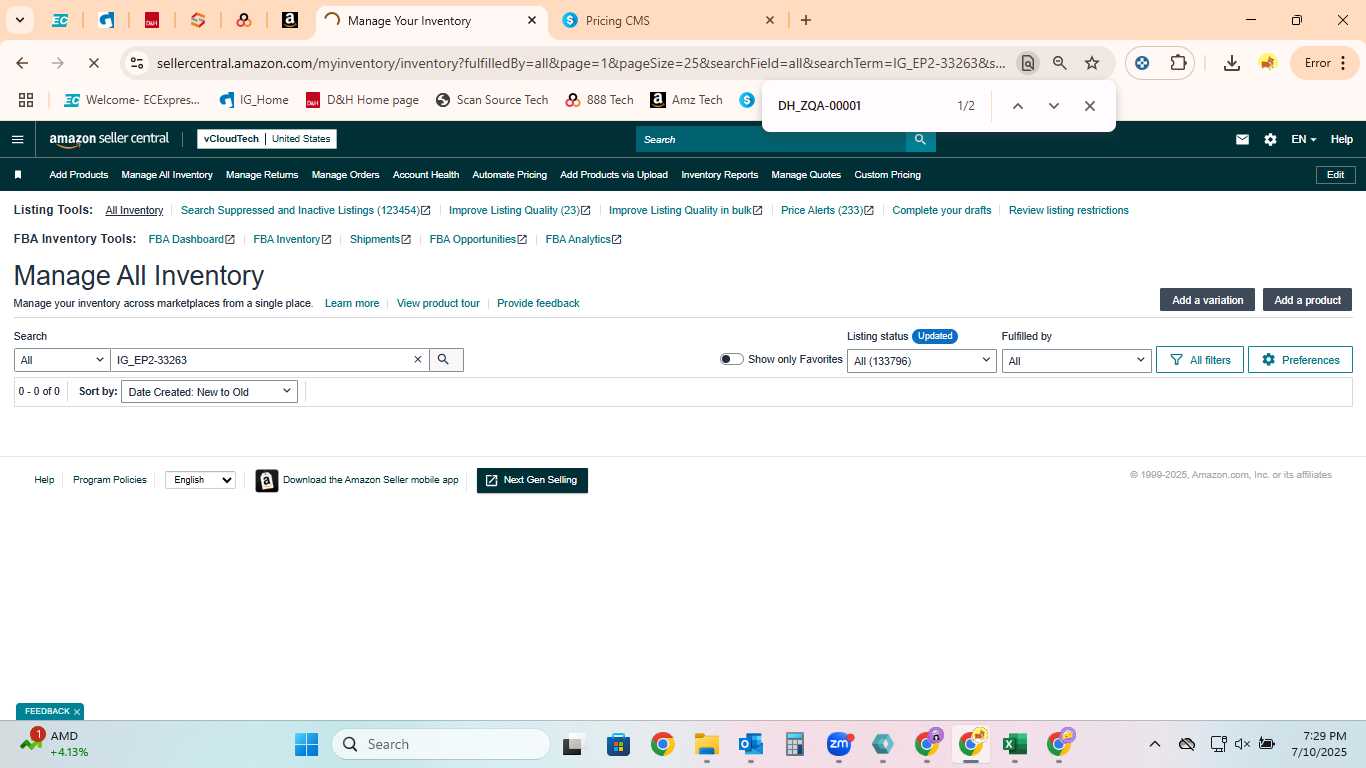
Task: Open the pinned Amazon tab
Action: coord(289,20)
